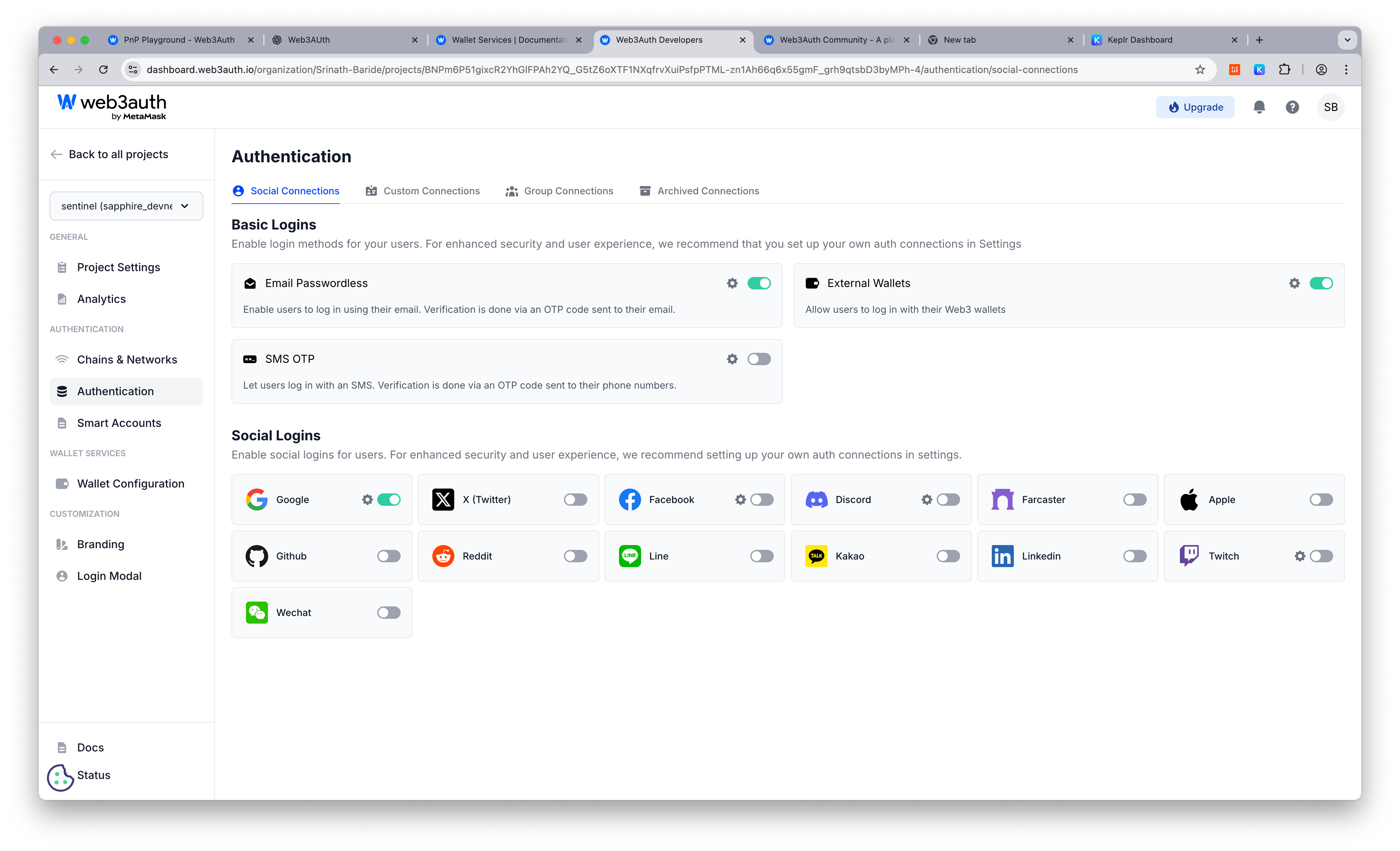Click the cookie preferences icon near Status

(60, 778)
